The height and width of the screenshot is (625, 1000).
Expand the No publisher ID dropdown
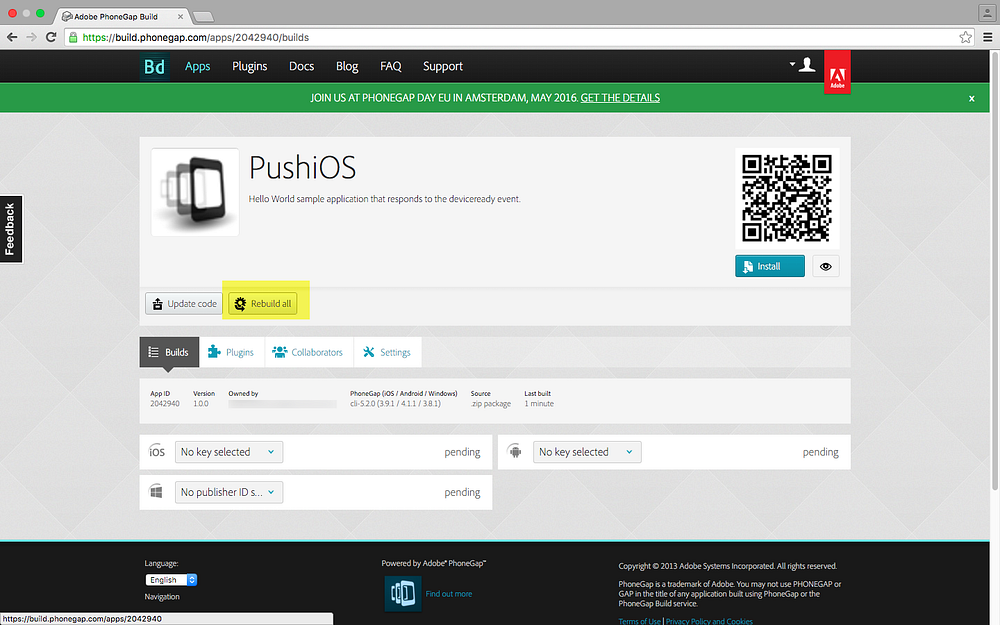(229, 492)
